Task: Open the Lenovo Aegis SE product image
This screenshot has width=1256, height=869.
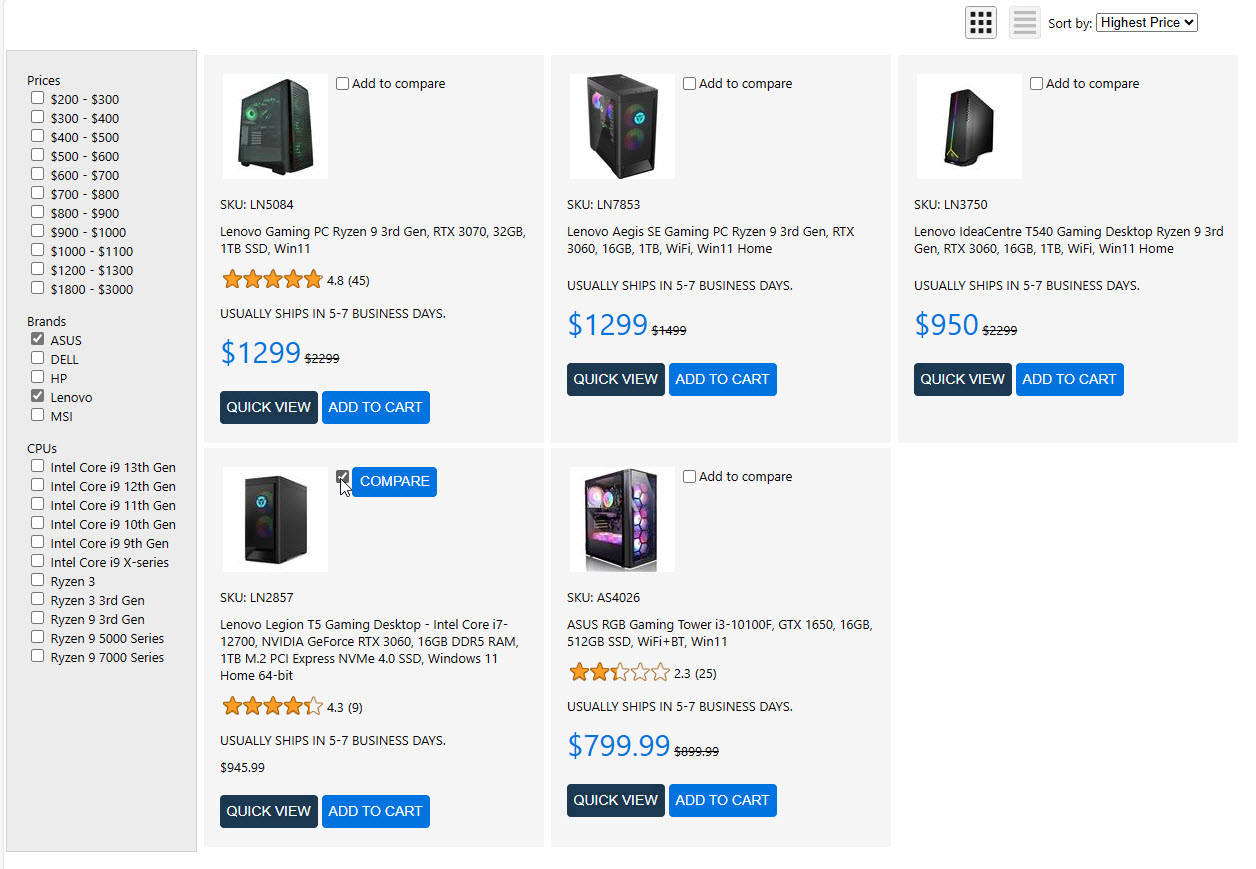Action: point(622,126)
